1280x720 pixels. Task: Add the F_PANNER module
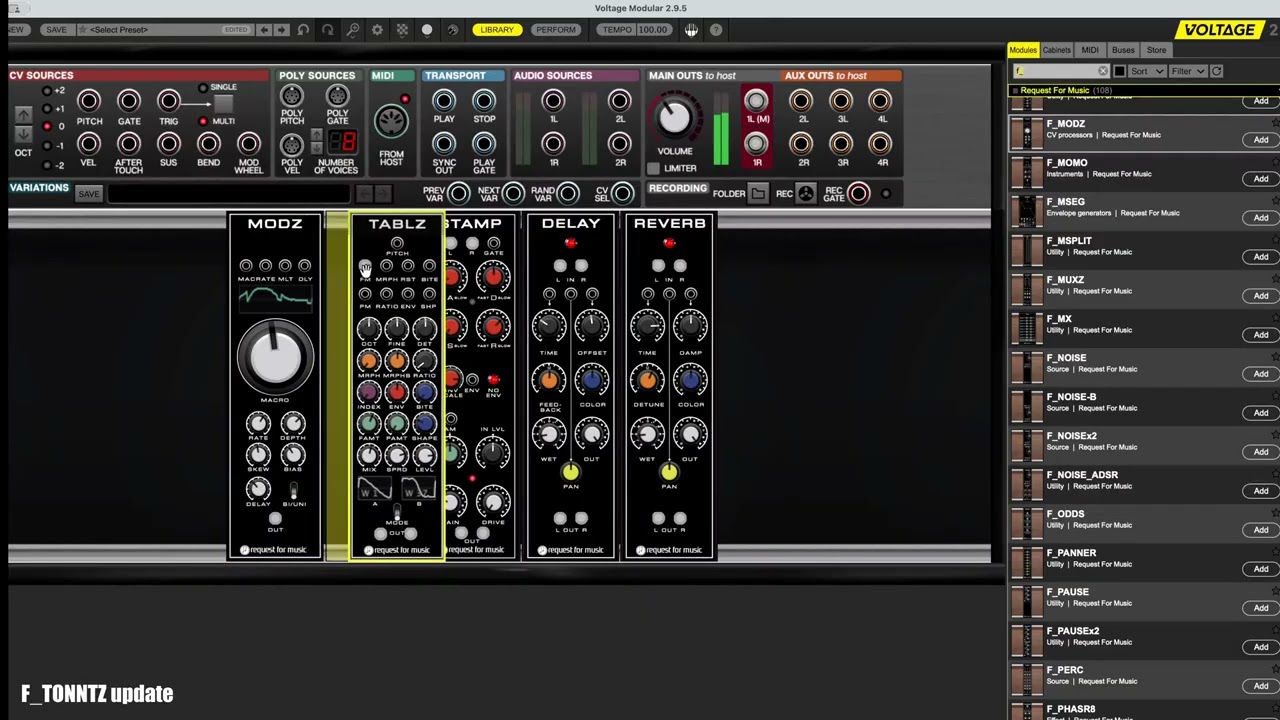click(1261, 569)
